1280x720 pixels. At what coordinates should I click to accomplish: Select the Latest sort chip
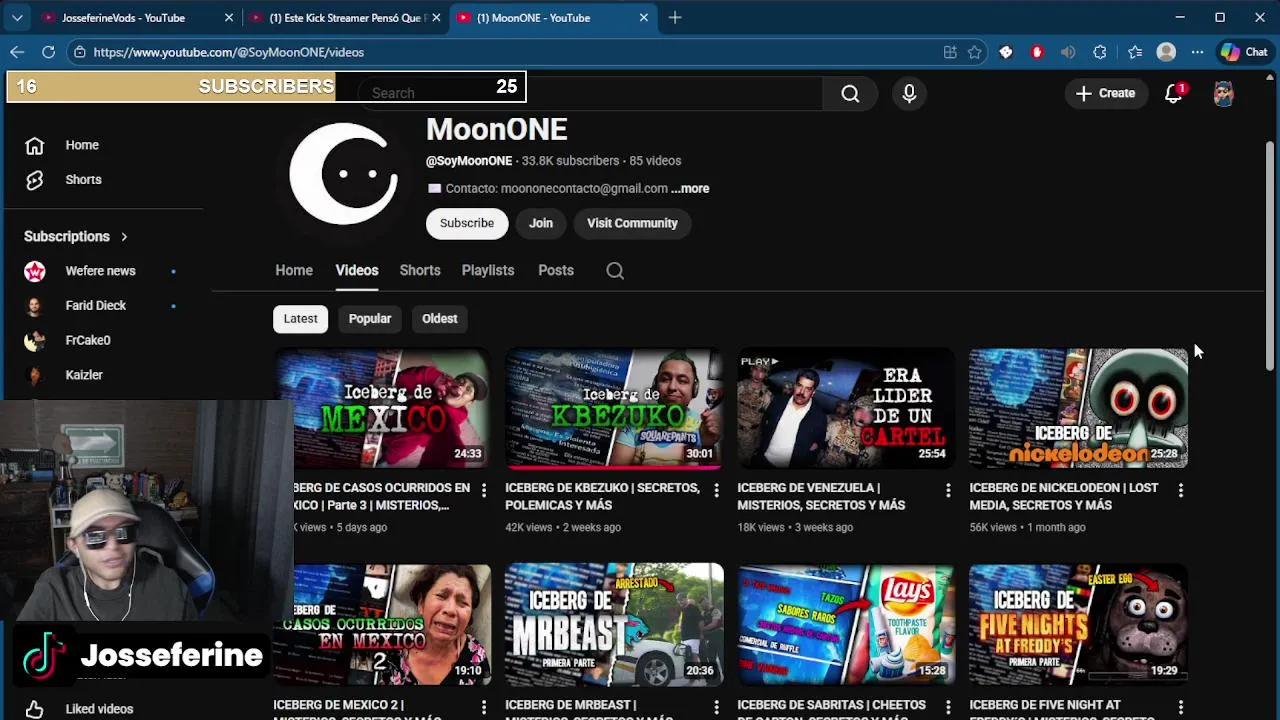click(x=300, y=318)
